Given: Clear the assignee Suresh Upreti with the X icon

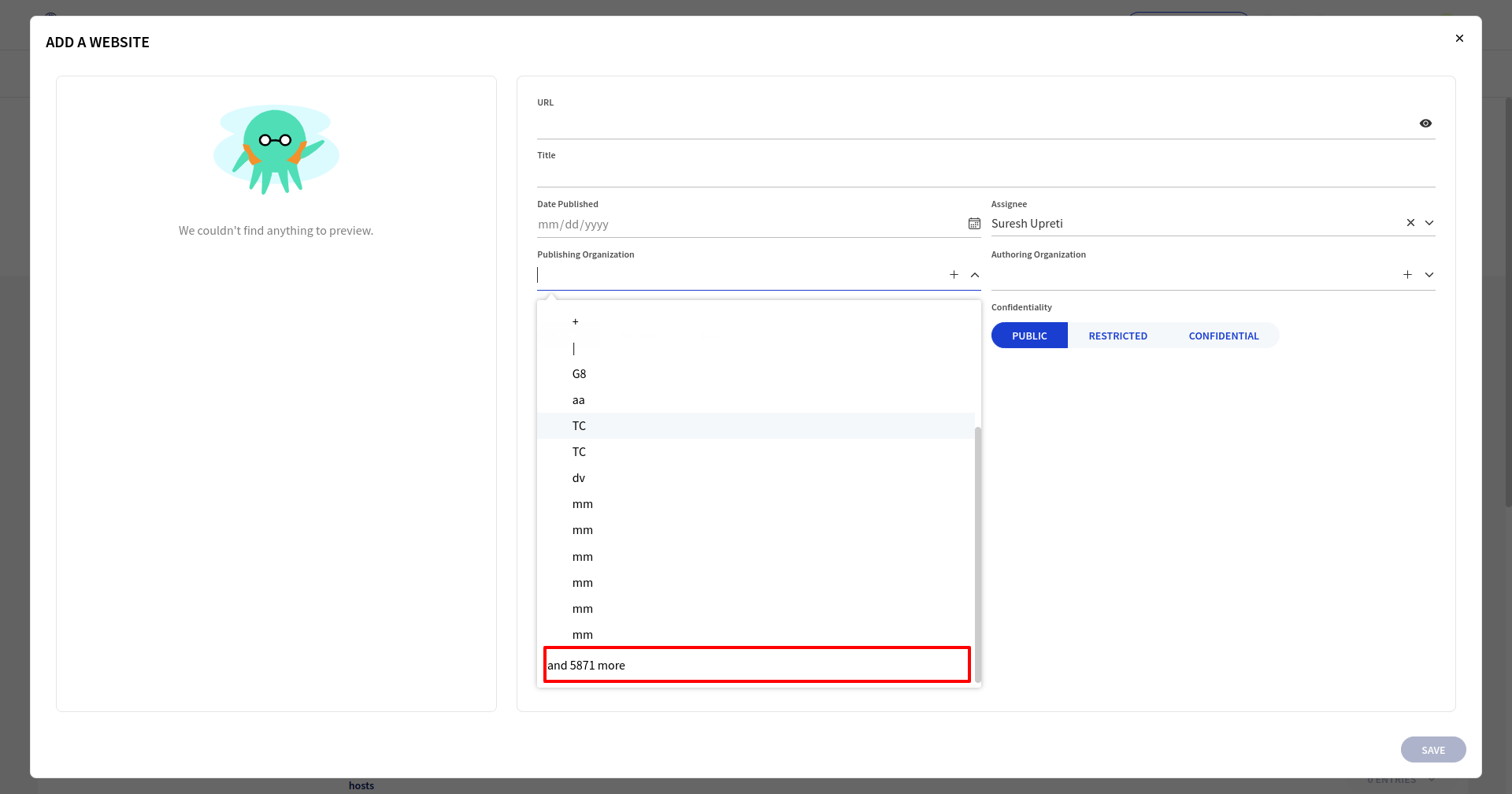Looking at the screenshot, I should (1410, 223).
